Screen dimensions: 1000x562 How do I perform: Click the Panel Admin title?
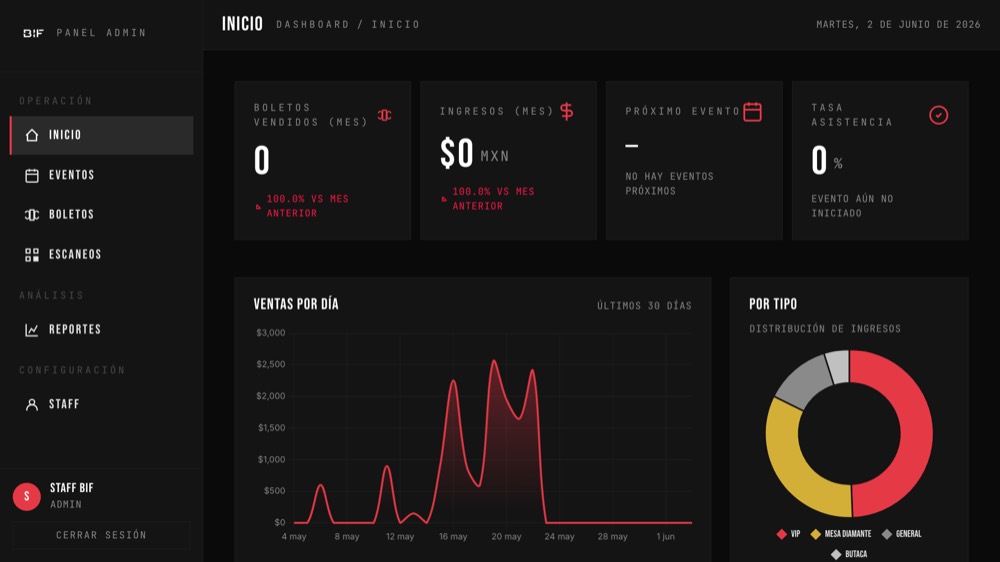101,33
